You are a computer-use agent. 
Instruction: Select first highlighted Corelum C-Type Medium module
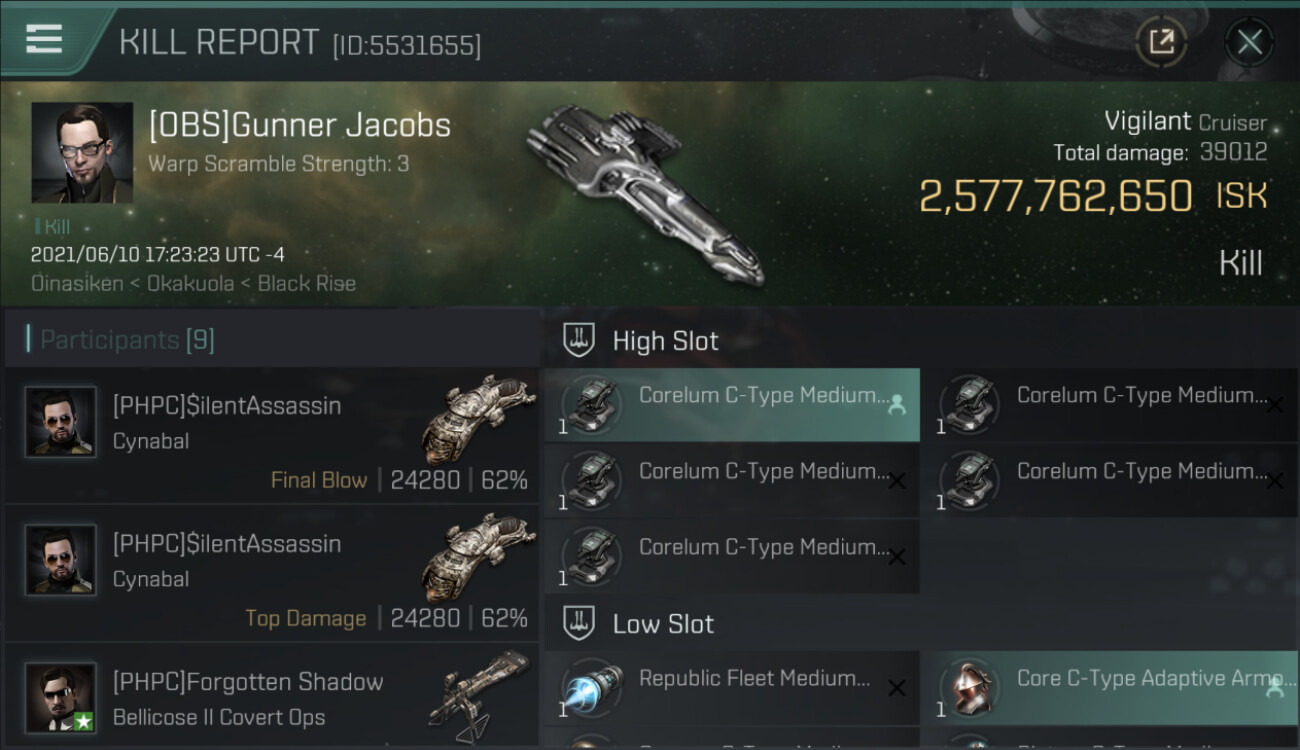pyautogui.click(x=732, y=404)
